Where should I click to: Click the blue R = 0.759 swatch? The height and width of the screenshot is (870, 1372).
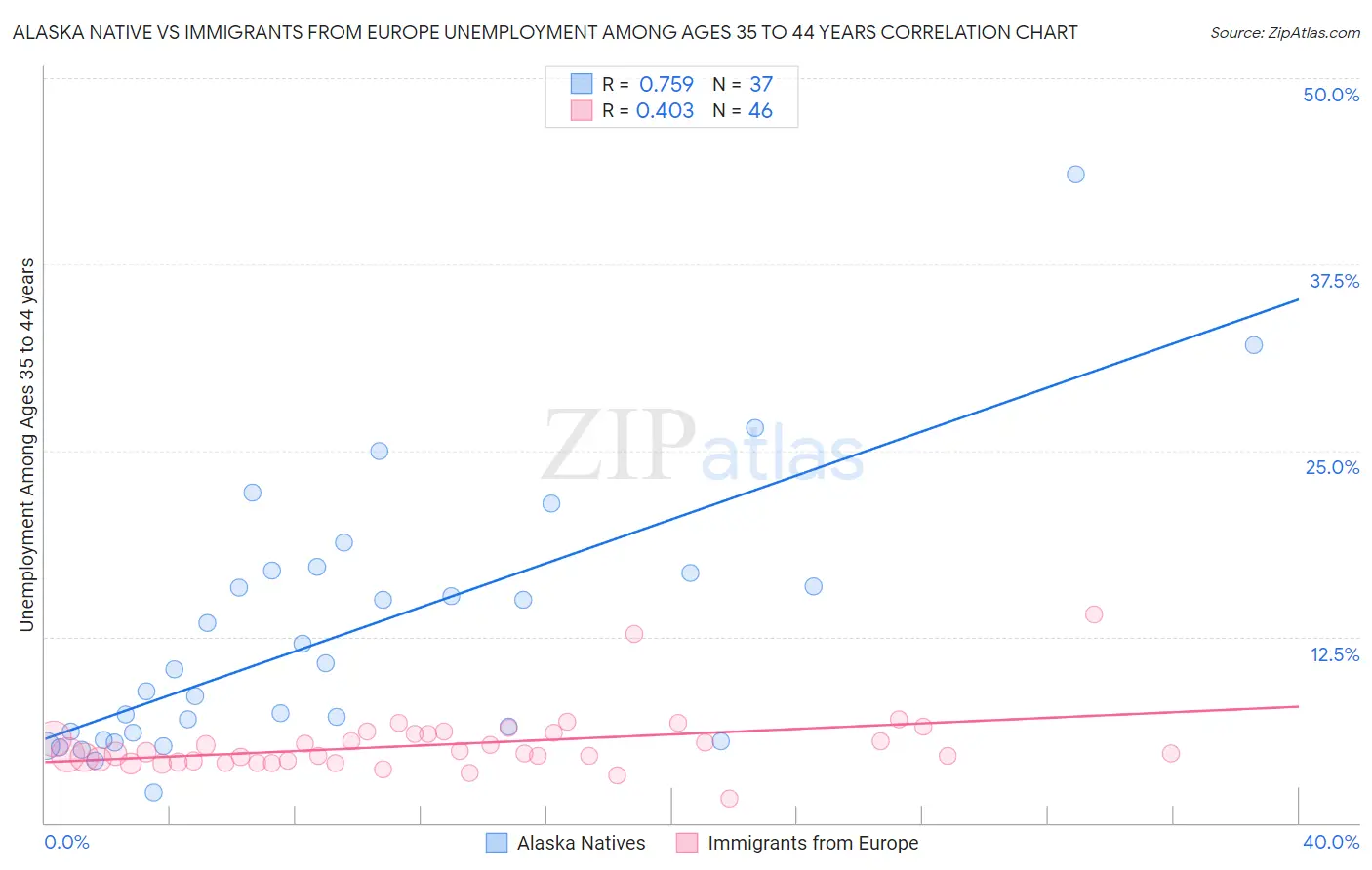click(582, 84)
